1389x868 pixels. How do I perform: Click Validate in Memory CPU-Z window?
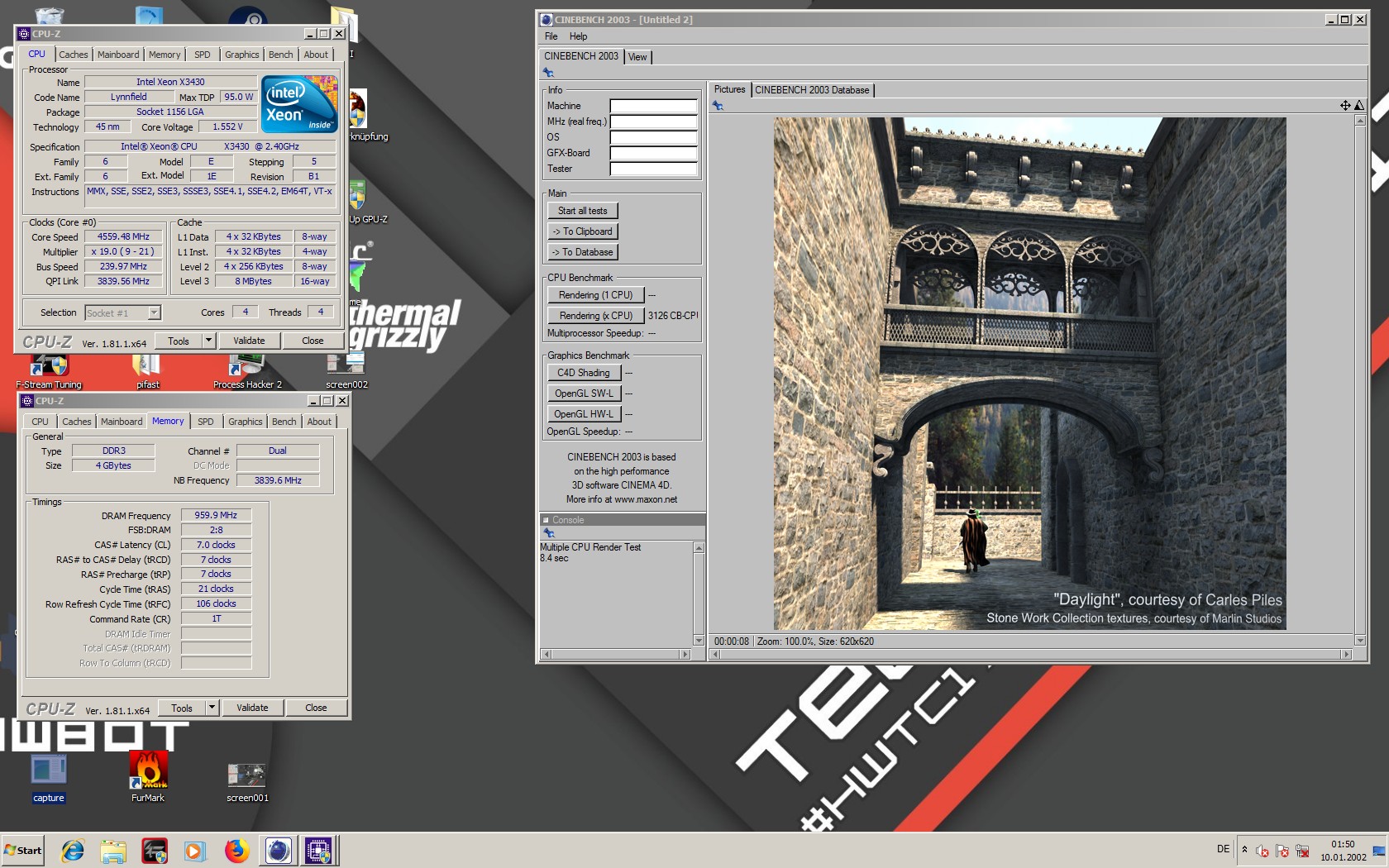(252, 708)
